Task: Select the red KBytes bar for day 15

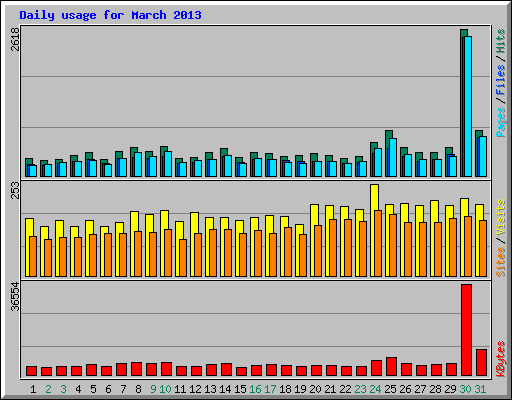Action: pyautogui.click(x=241, y=372)
